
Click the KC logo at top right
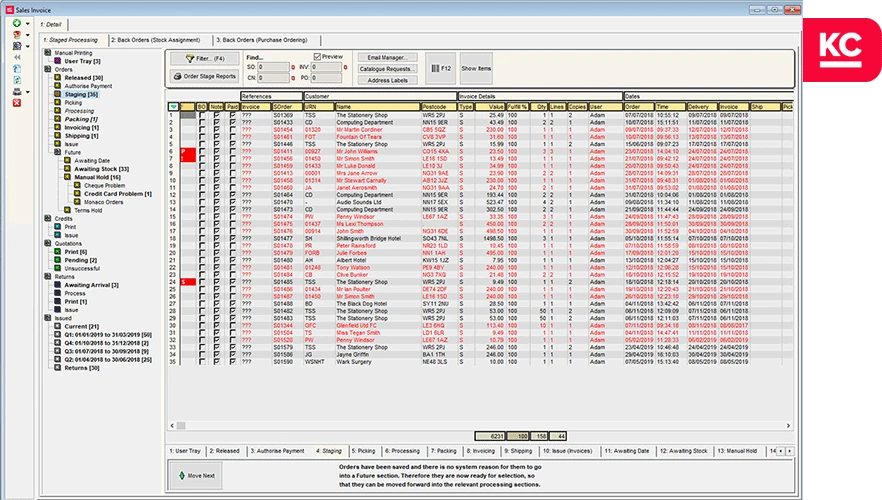pyautogui.click(x=841, y=49)
